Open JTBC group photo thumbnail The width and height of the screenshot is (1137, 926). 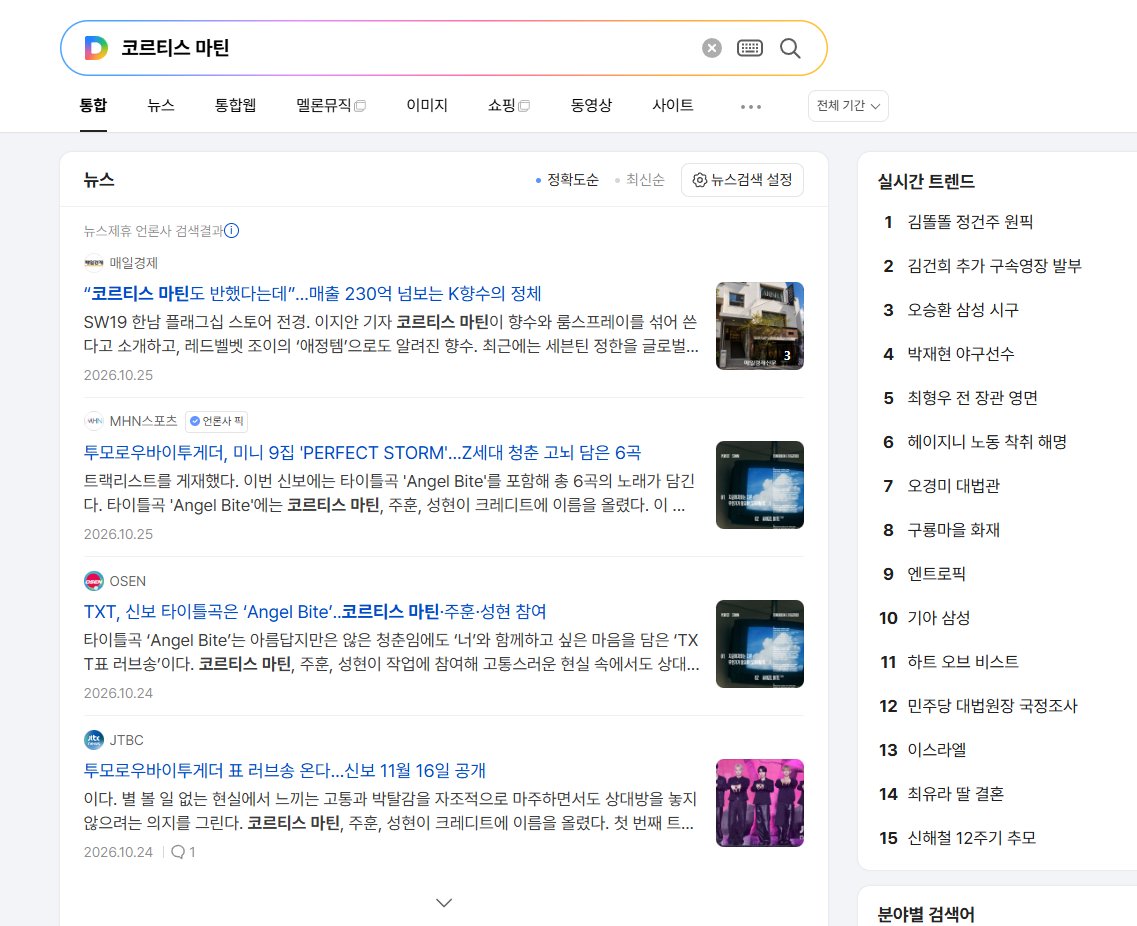coord(760,803)
